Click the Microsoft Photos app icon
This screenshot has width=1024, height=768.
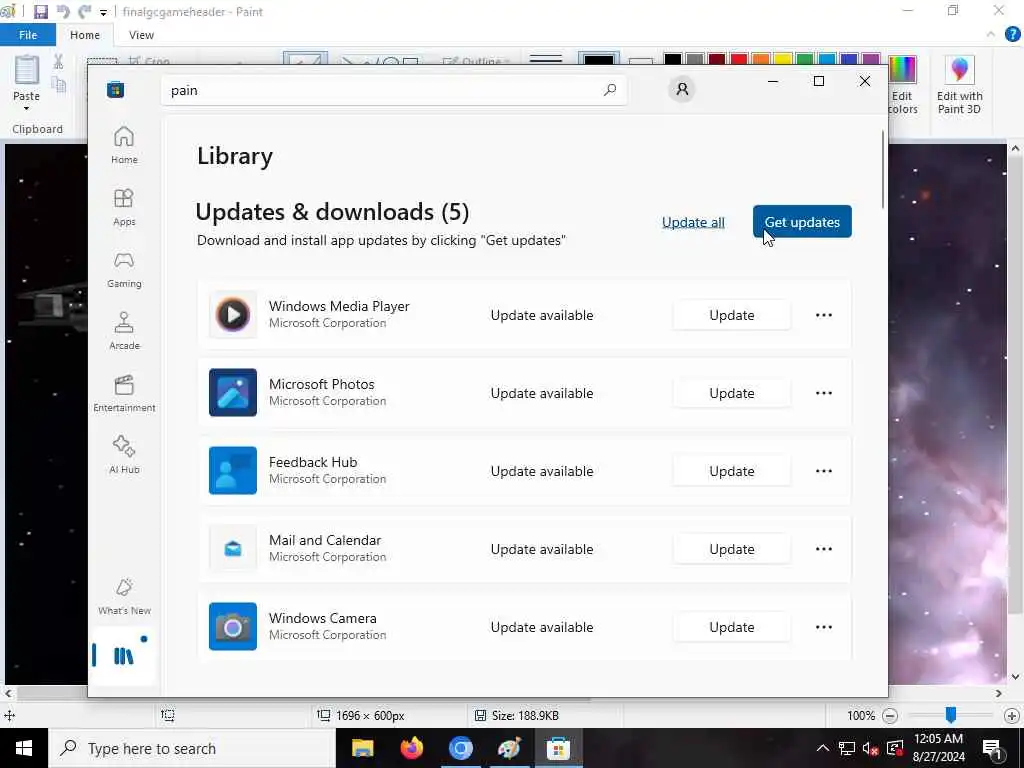coord(233,392)
